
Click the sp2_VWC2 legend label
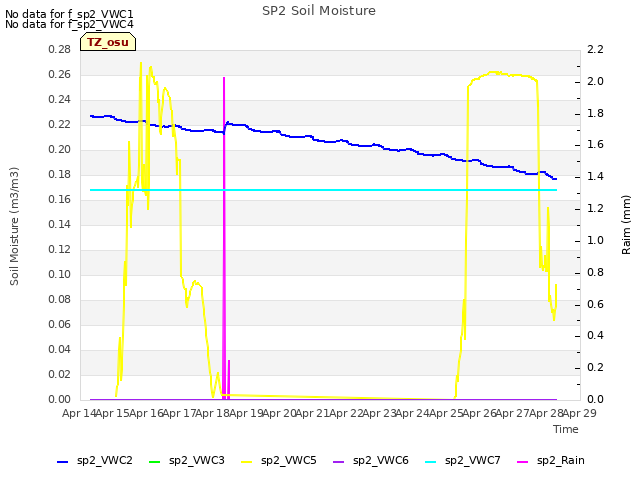tap(105, 460)
